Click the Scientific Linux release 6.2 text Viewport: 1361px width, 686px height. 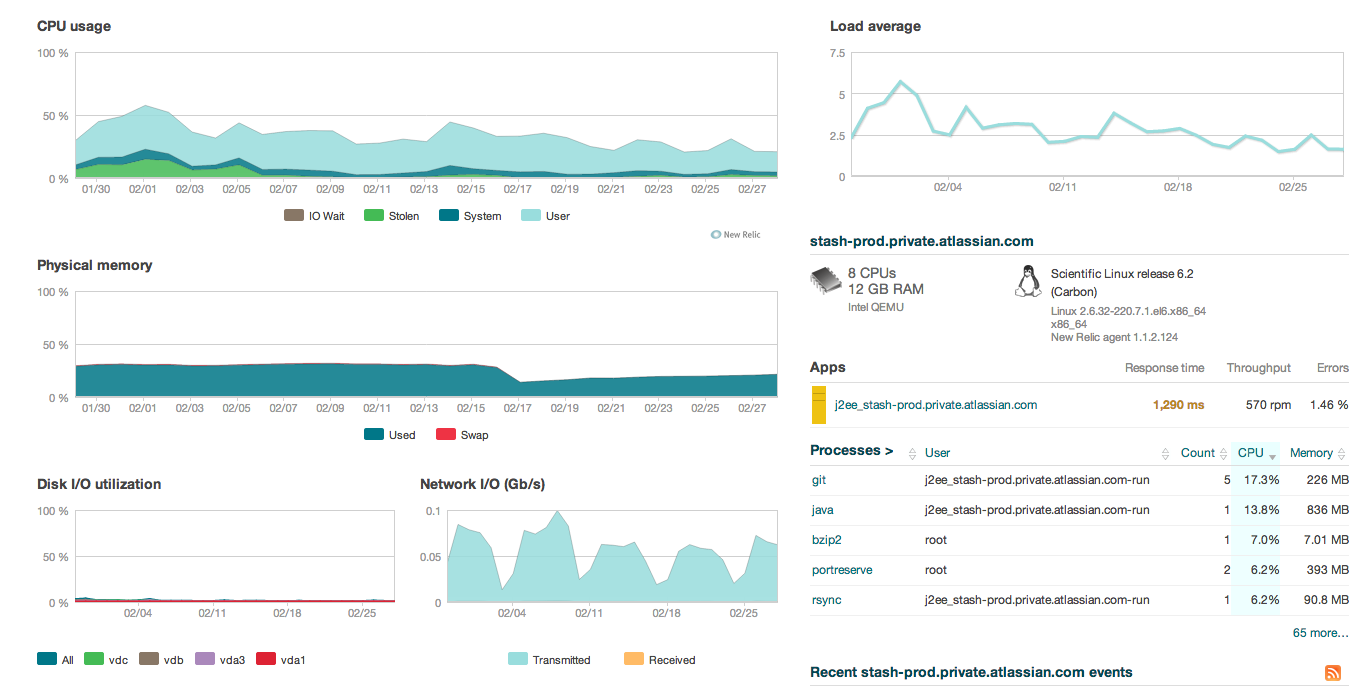[x=1122, y=273]
